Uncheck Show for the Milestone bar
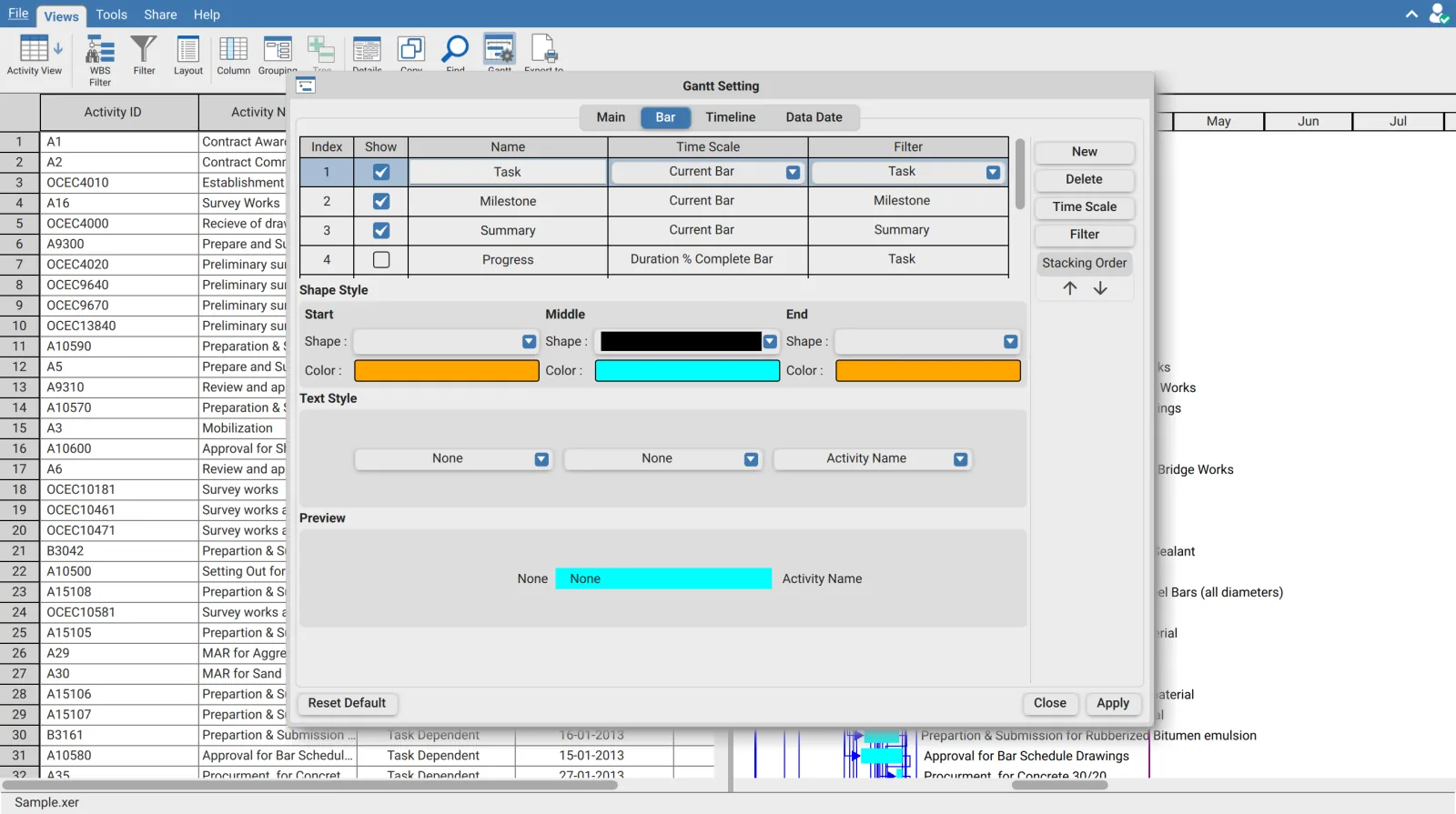 coord(381,201)
